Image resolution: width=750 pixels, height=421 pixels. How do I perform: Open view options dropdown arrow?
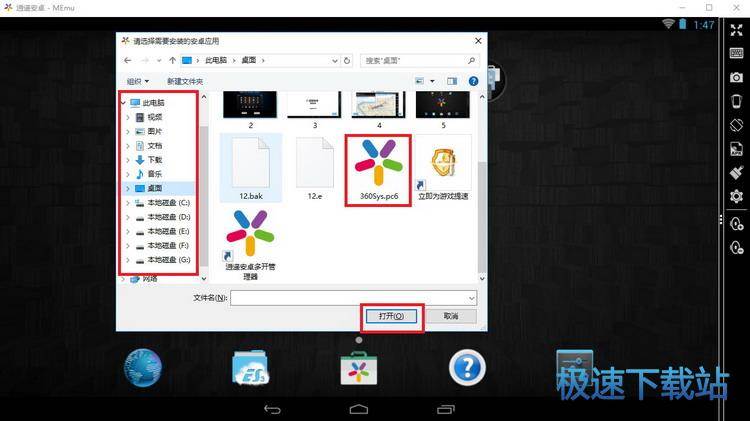point(432,81)
